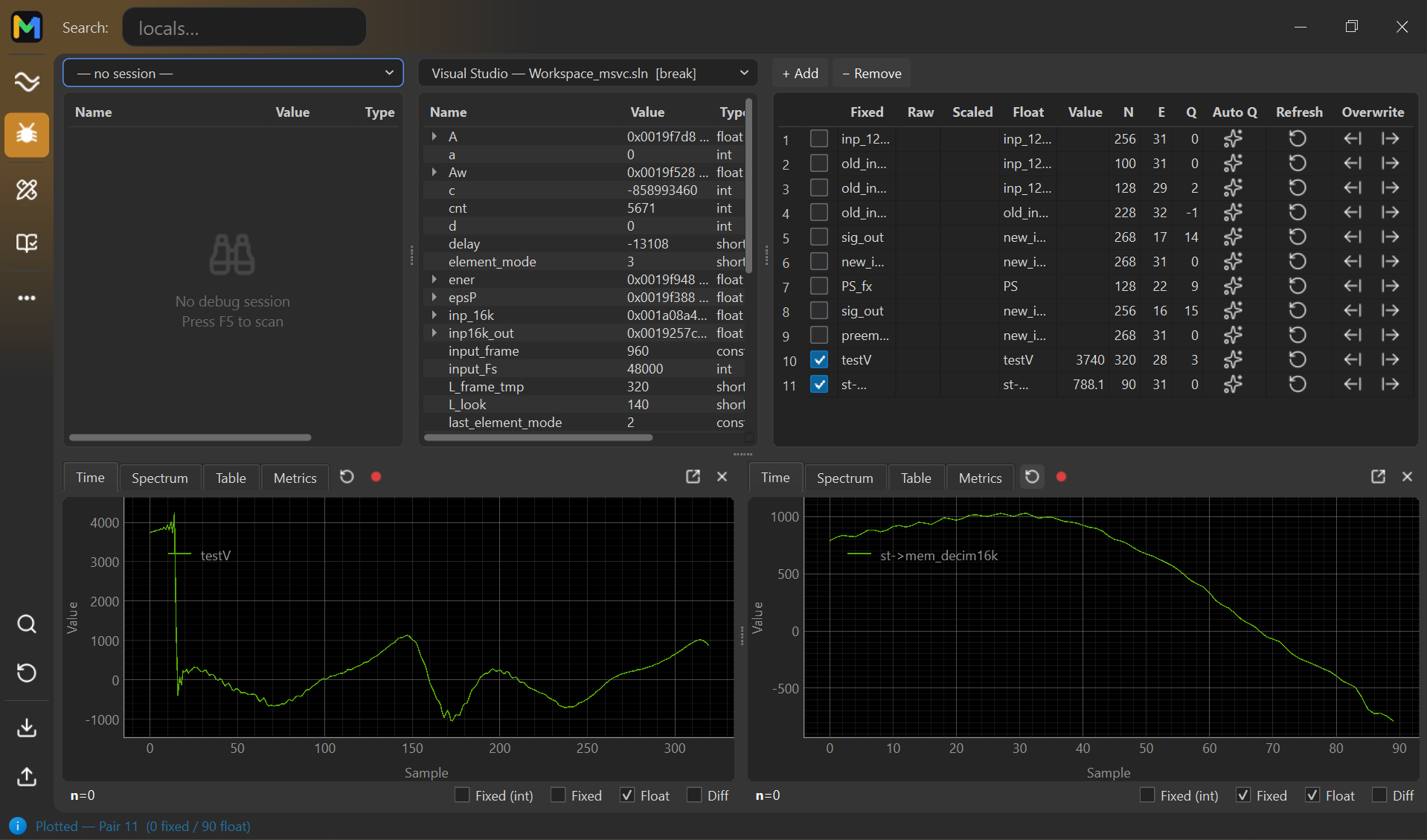Viewport: 1427px width, 840px height.
Task: Click the Overwrite column header
Action: (1373, 112)
